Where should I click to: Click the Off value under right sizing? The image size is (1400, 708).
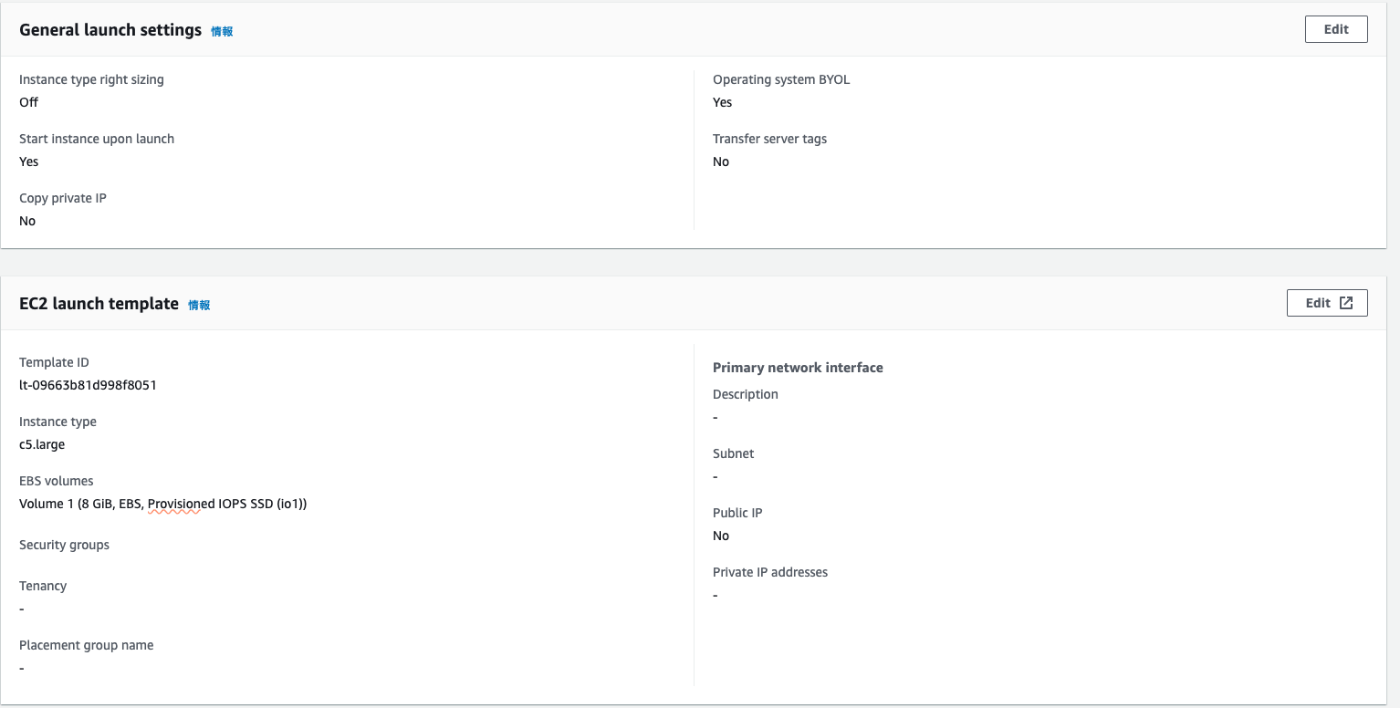pos(29,102)
